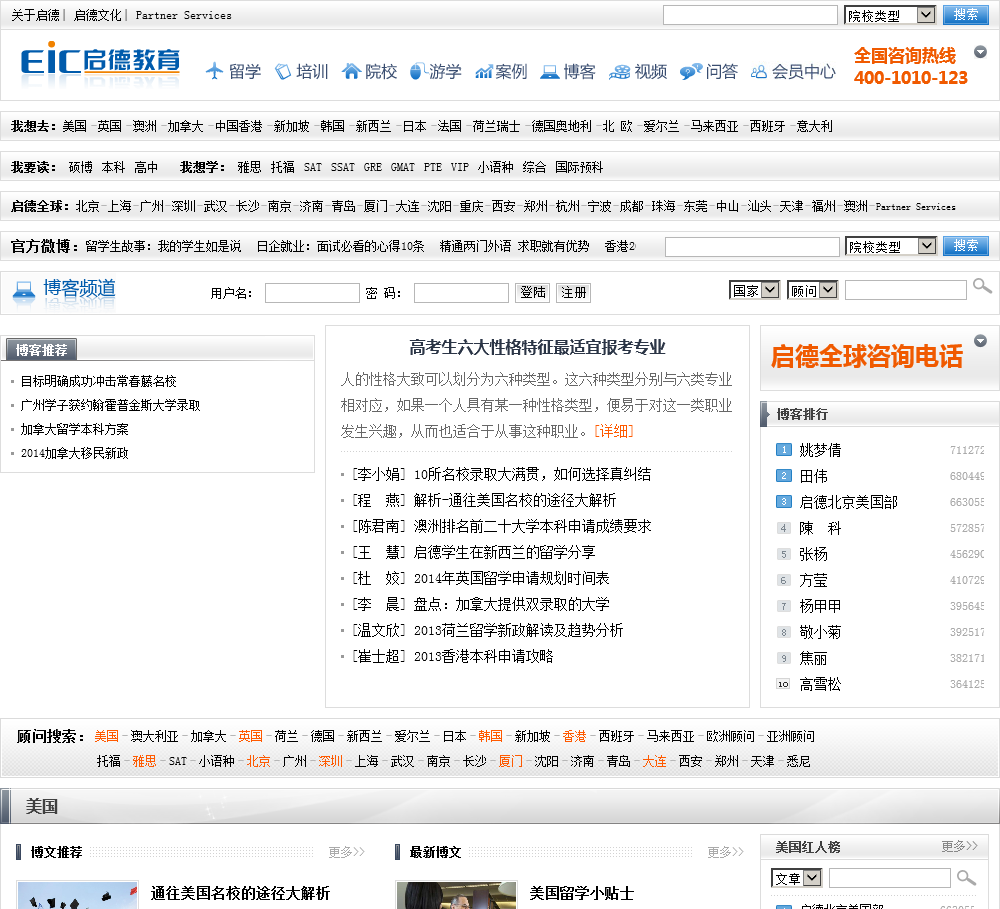
Task: Focus the blog consultant search box
Action: [x=906, y=290]
